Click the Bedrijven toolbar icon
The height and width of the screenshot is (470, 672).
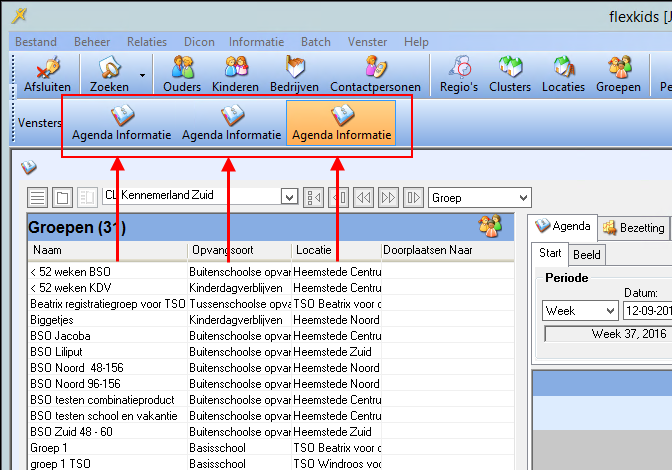294,75
